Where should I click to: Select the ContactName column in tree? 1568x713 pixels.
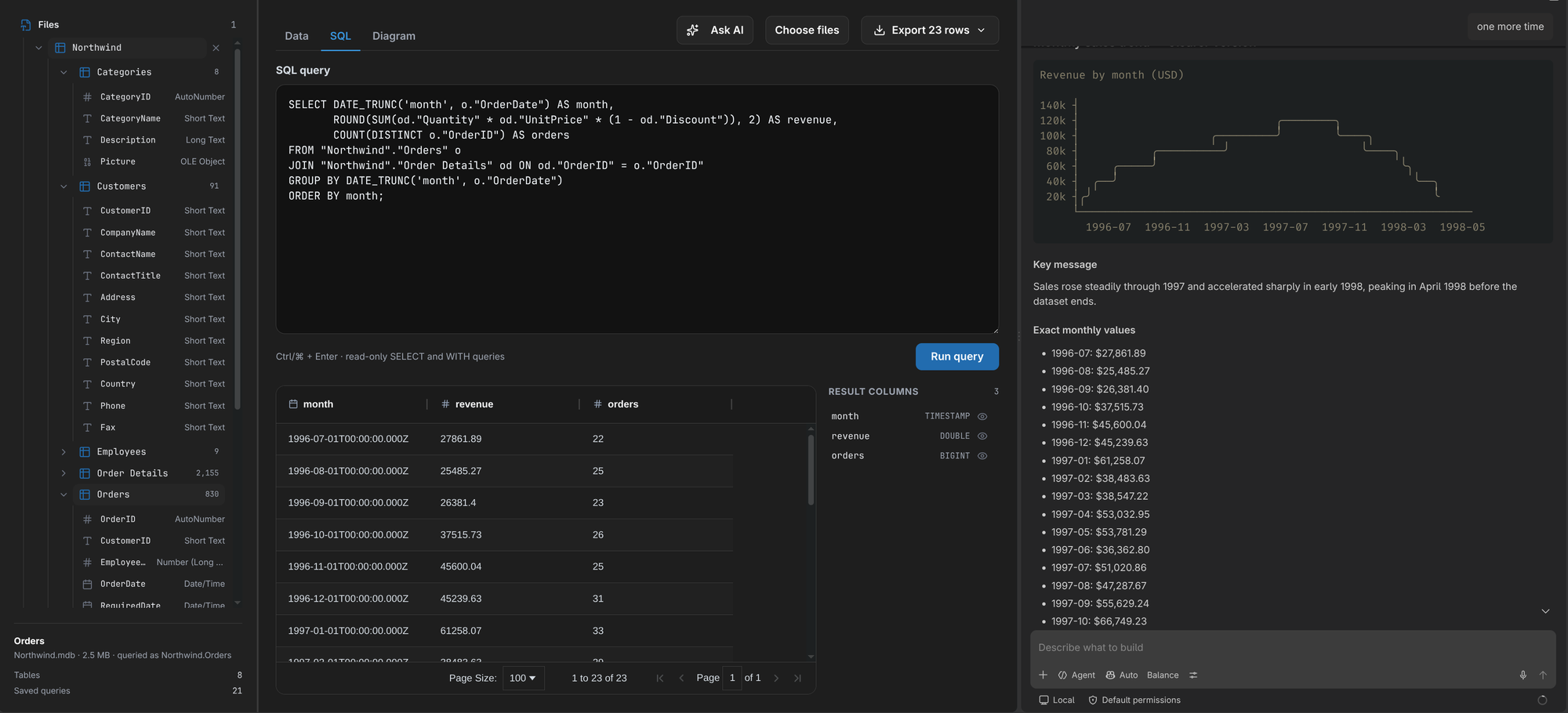pos(128,255)
